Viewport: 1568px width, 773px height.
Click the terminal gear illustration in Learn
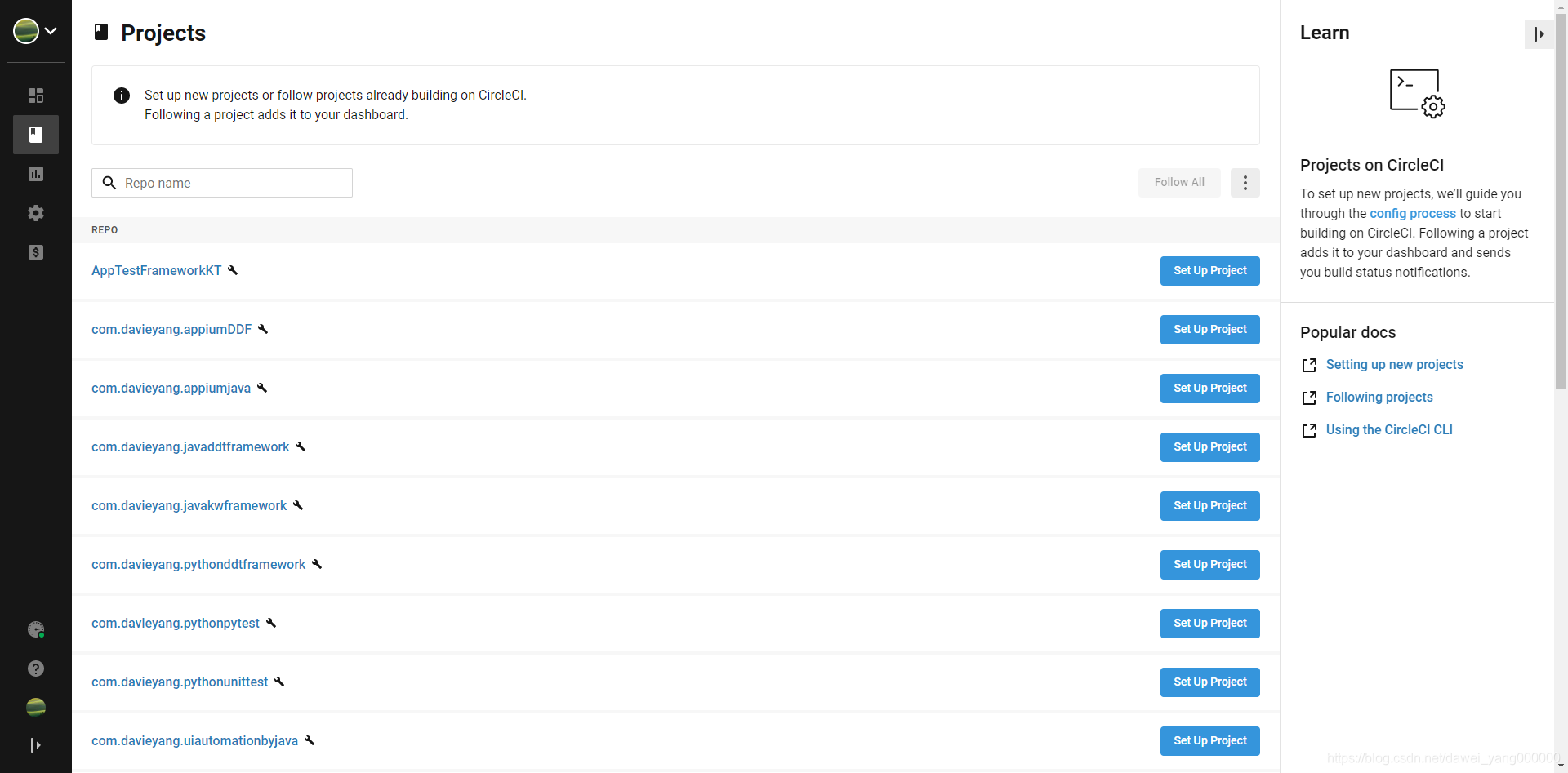tap(1418, 93)
